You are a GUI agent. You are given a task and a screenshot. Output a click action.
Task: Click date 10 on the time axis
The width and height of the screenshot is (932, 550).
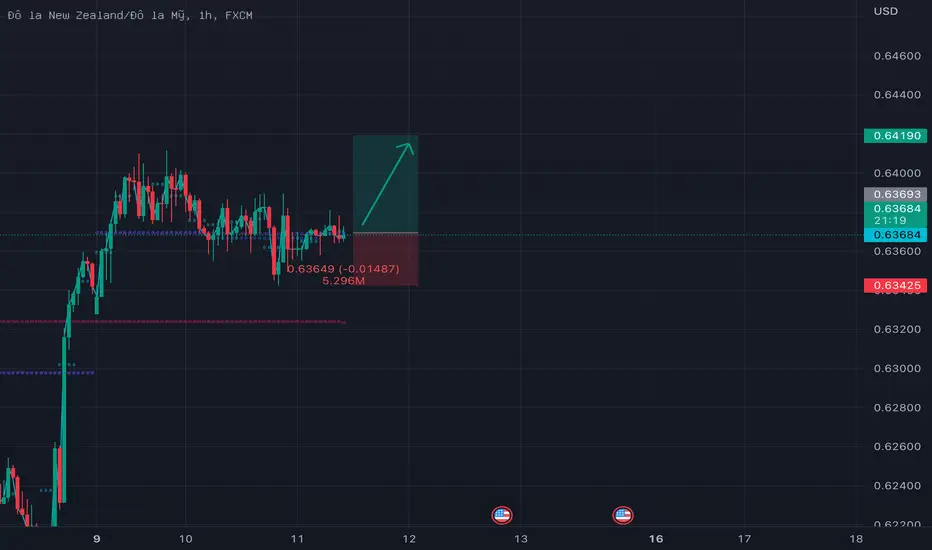(x=185, y=539)
